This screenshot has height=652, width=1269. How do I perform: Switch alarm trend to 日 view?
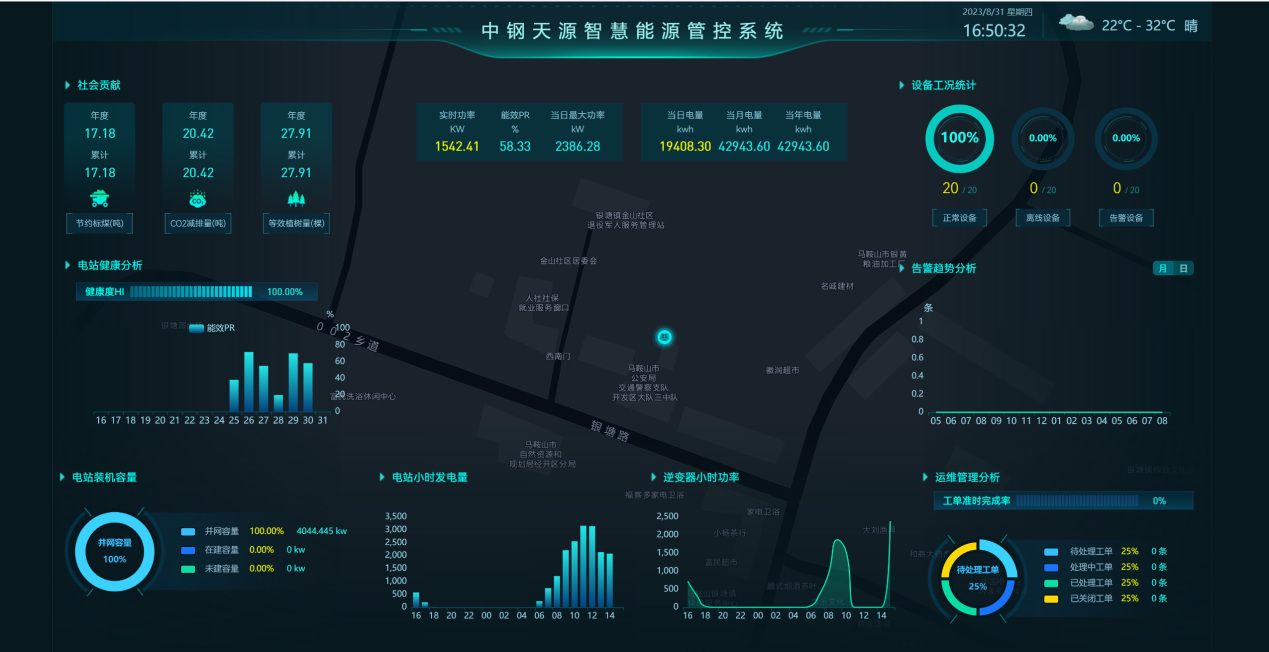[1183, 268]
